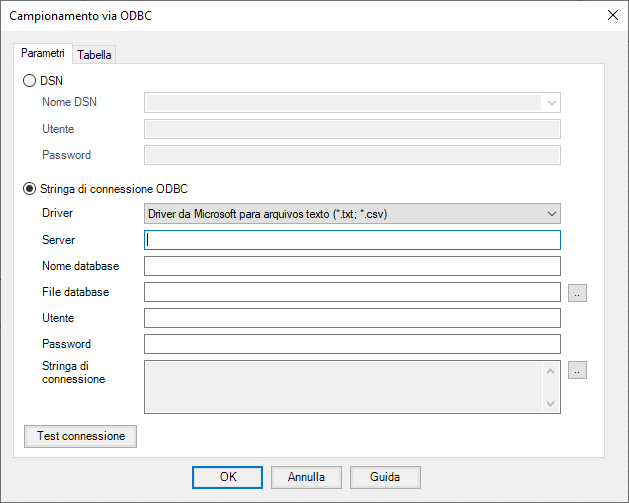Click the File database text box

tap(352, 292)
